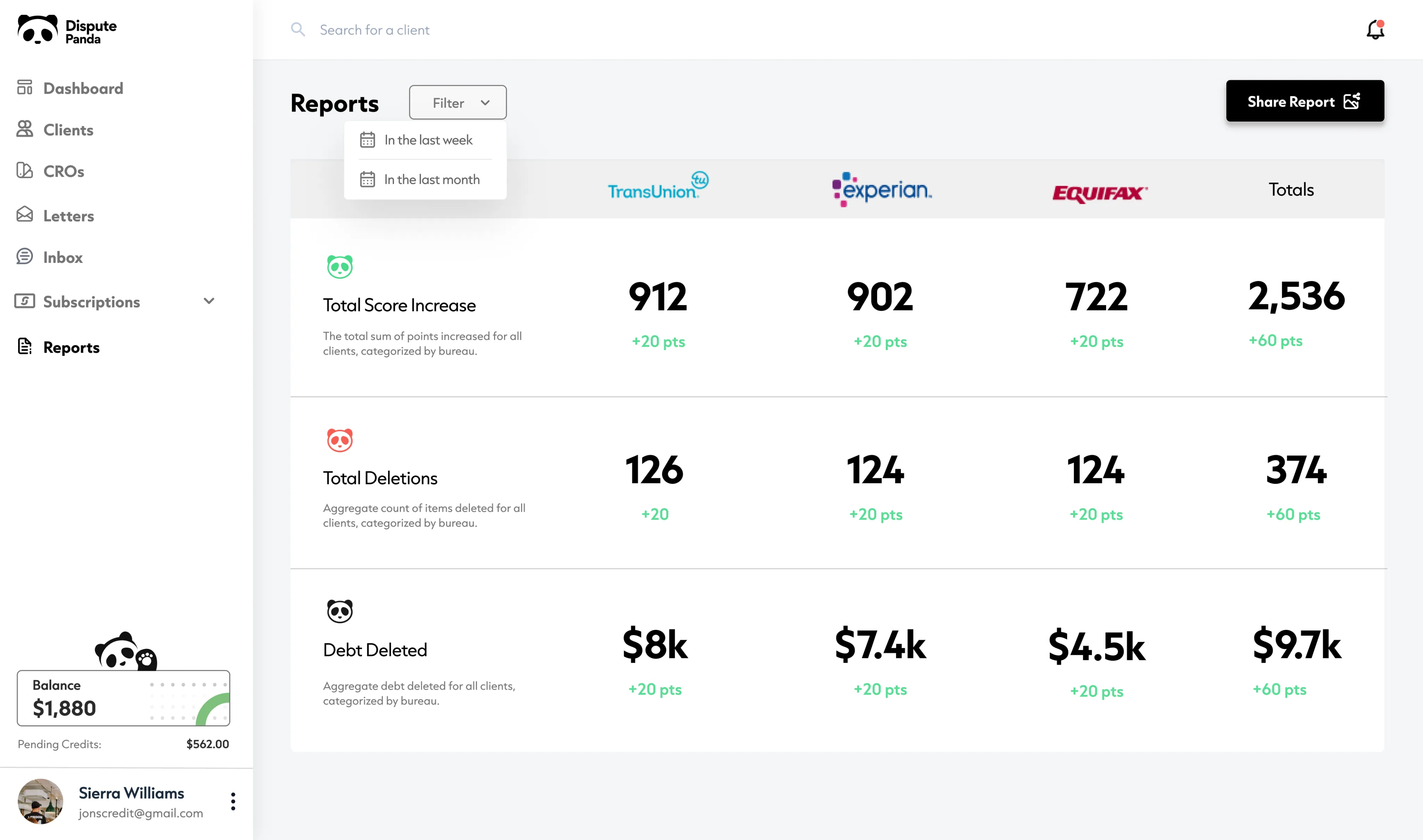Click Sierra Williams profile photo
The image size is (1423, 840).
point(40,801)
